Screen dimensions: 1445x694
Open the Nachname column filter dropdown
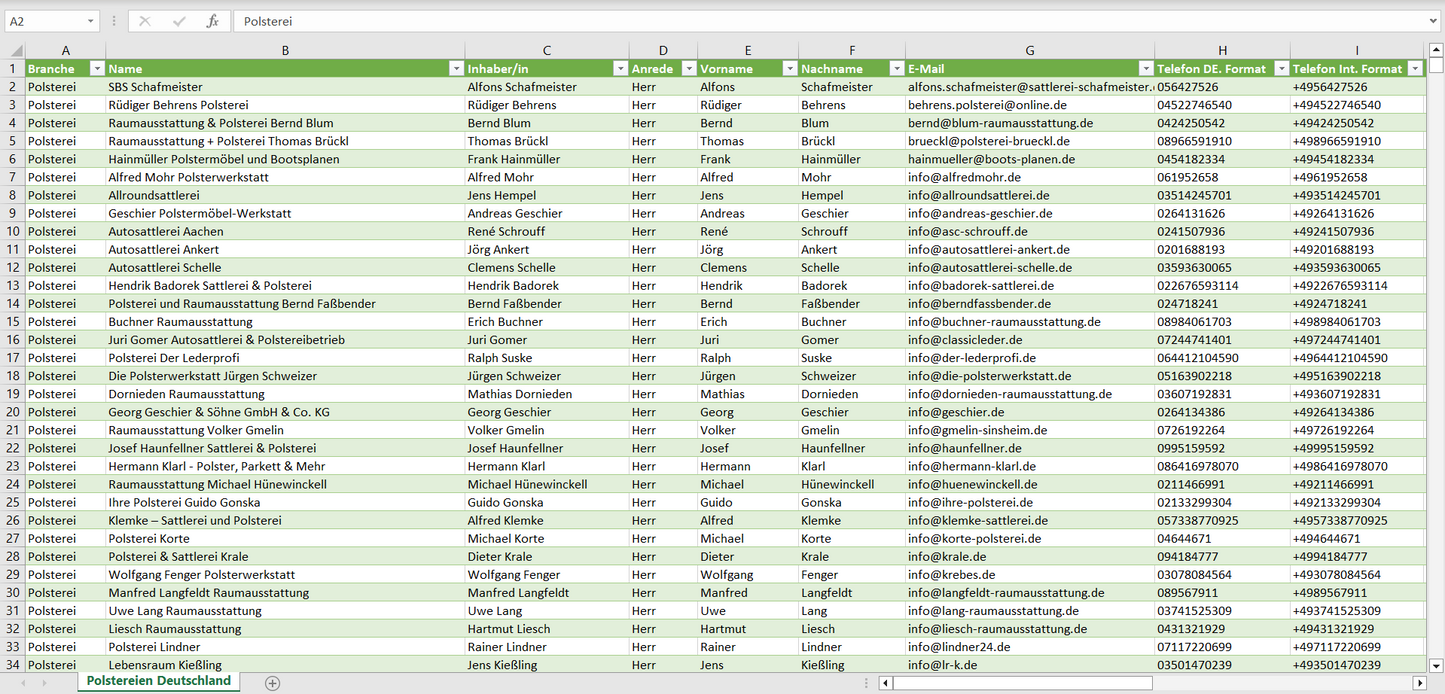coord(896,69)
